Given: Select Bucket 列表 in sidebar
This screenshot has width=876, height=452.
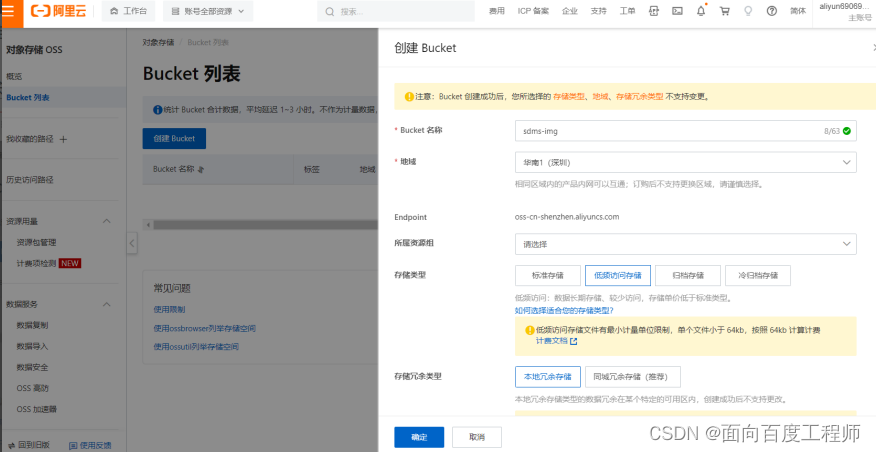Looking at the screenshot, I should tap(28, 97).
